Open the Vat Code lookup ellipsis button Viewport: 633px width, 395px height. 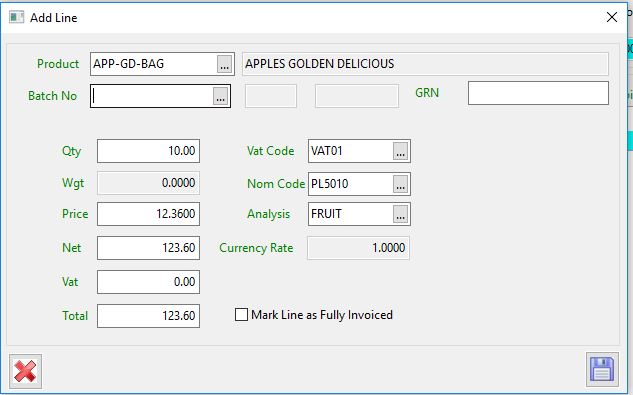(400, 151)
